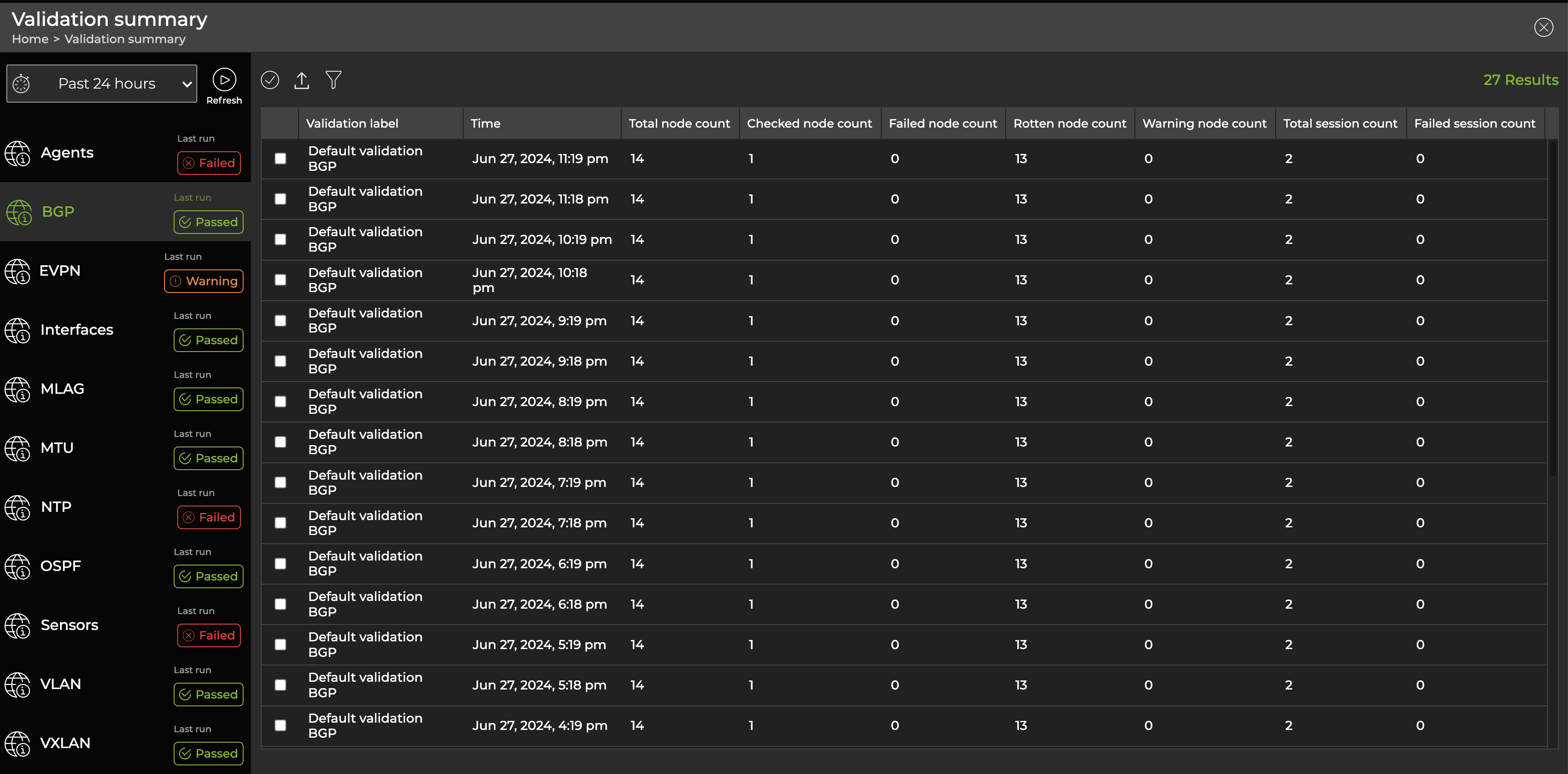Image resolution: width=1568 pixels, height=774 pixels.
Task: Click the MLAG globe icon
Action: click(x=16, y=390)
